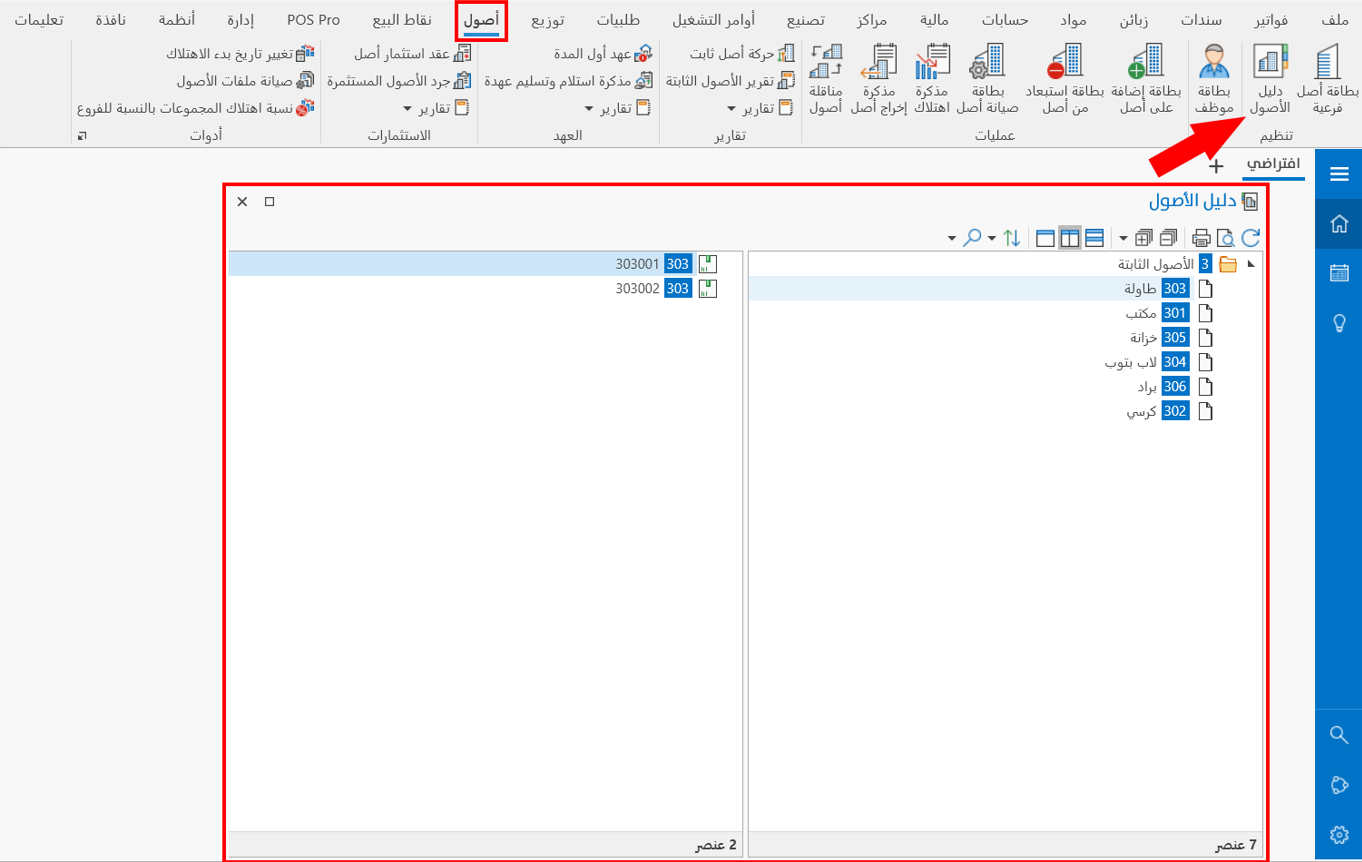Open the settings gear in the sidebar

tap(1339, 834)
